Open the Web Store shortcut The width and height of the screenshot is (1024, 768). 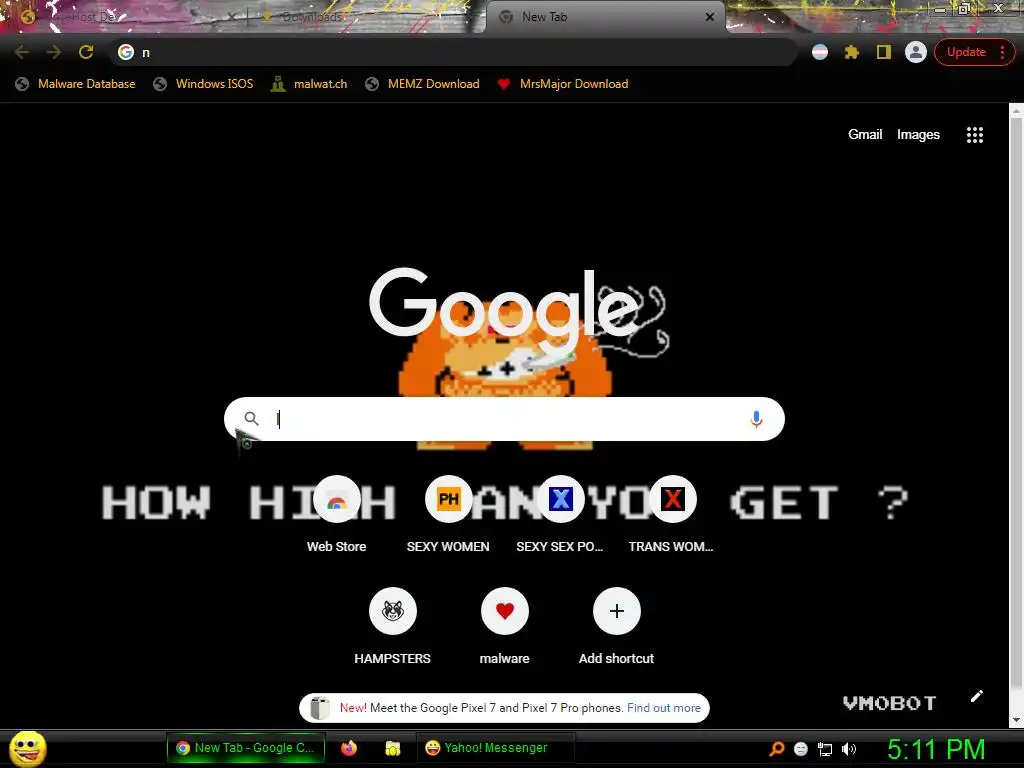point(336,516)
